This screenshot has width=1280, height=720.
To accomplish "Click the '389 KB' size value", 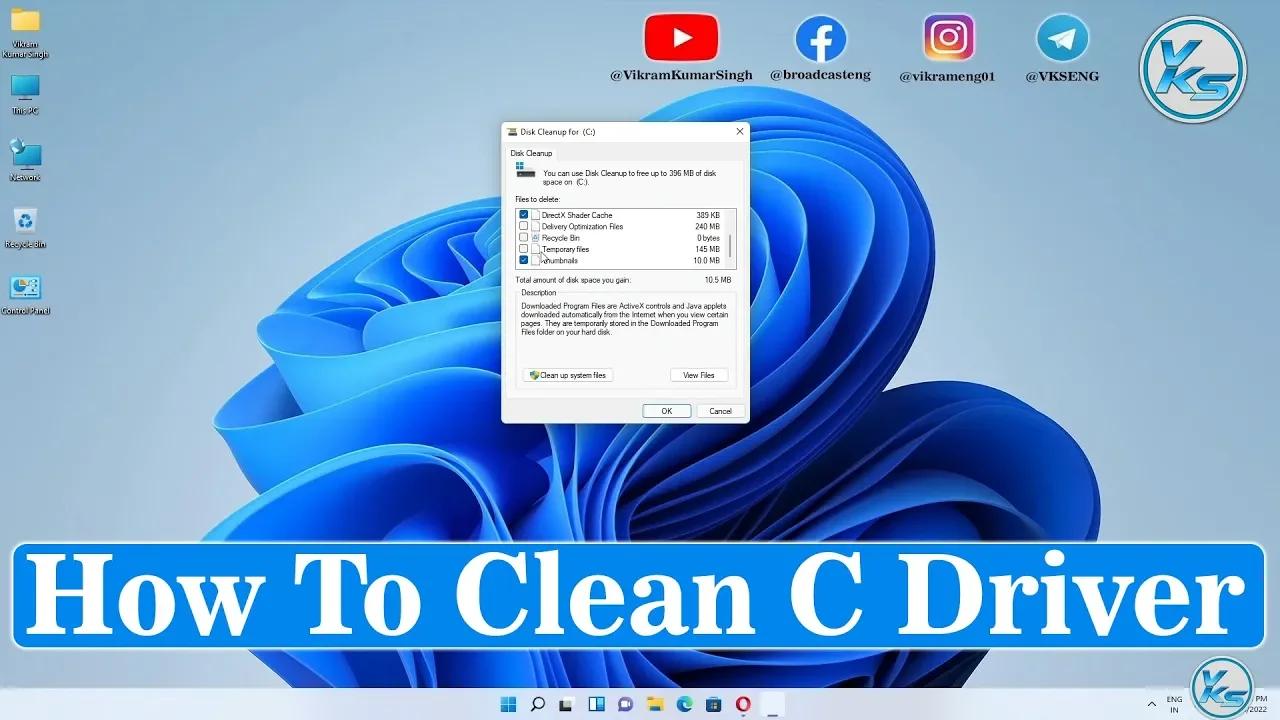I will pyautogui.click(x=708, y=215).
